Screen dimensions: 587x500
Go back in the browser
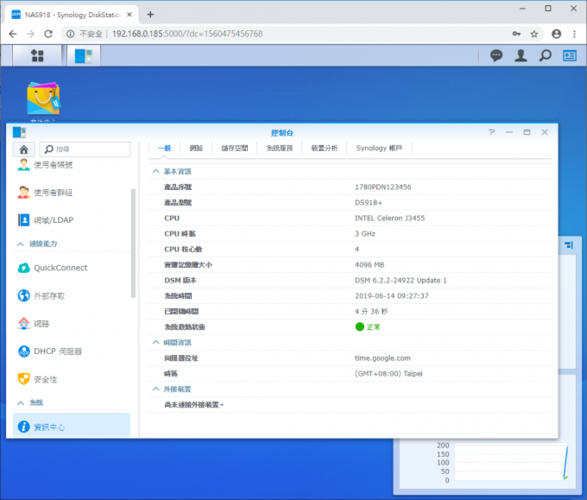(13, 34)
